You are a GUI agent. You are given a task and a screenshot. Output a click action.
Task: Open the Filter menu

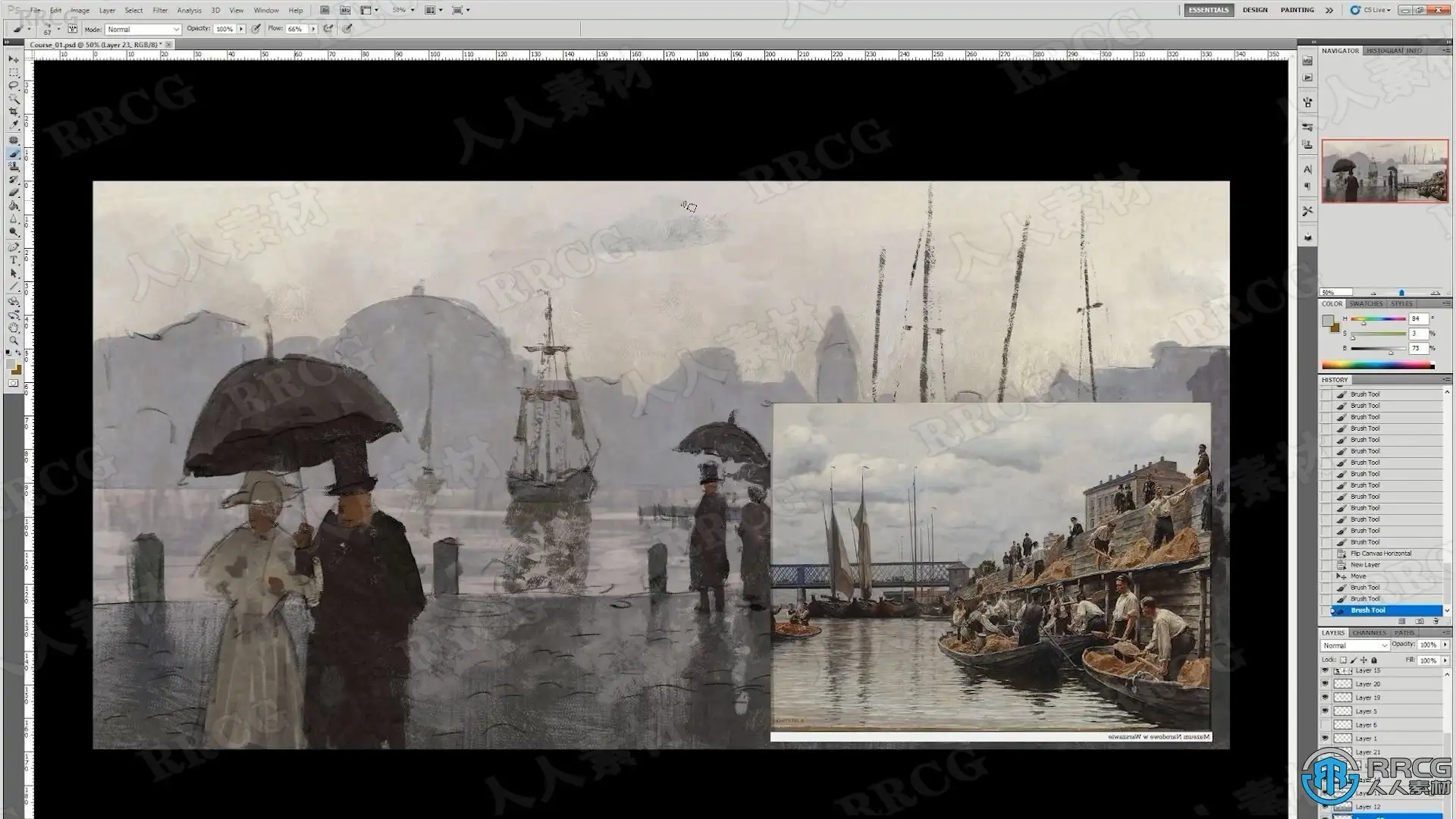pyautogui.click(x=159, y=11)
